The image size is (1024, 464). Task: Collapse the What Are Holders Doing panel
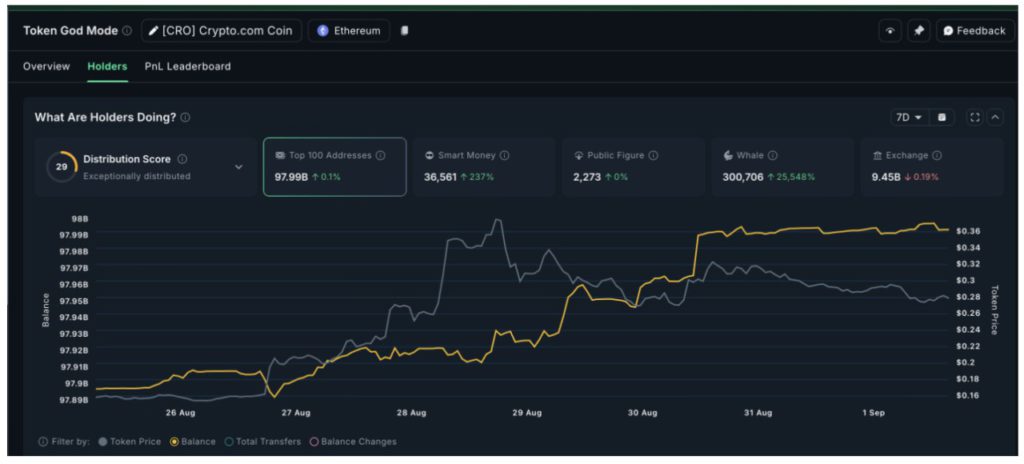pos(995,117)
